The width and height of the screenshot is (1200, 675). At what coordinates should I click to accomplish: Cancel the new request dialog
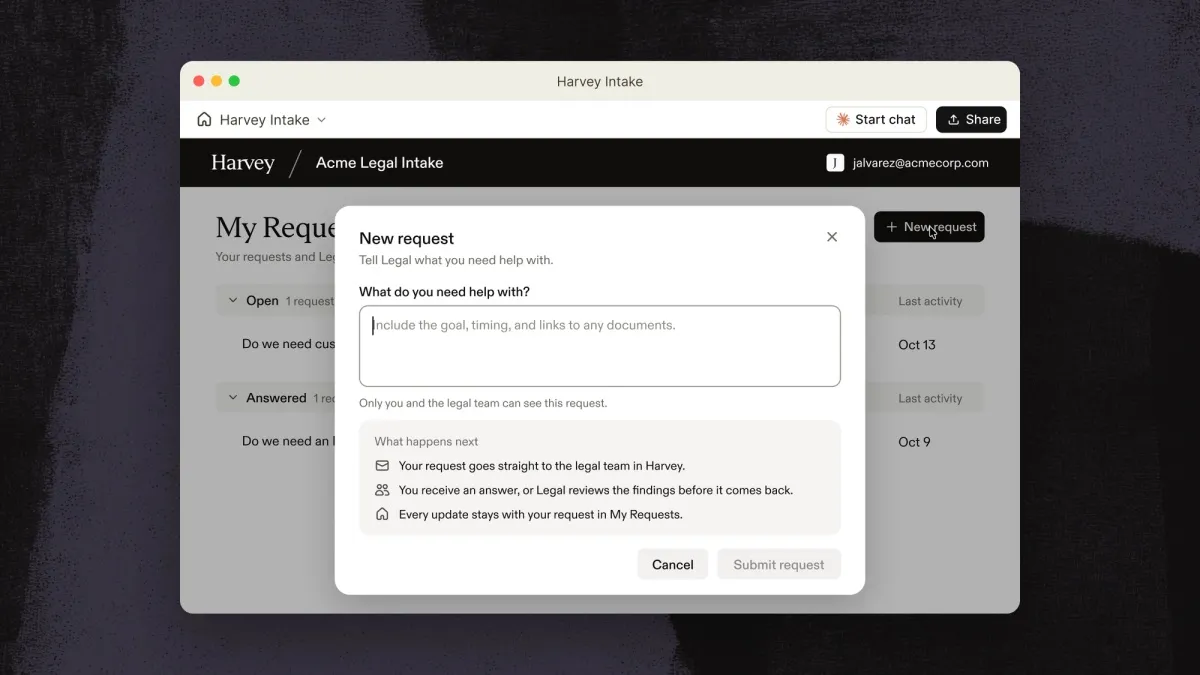[x=673, y=565]
